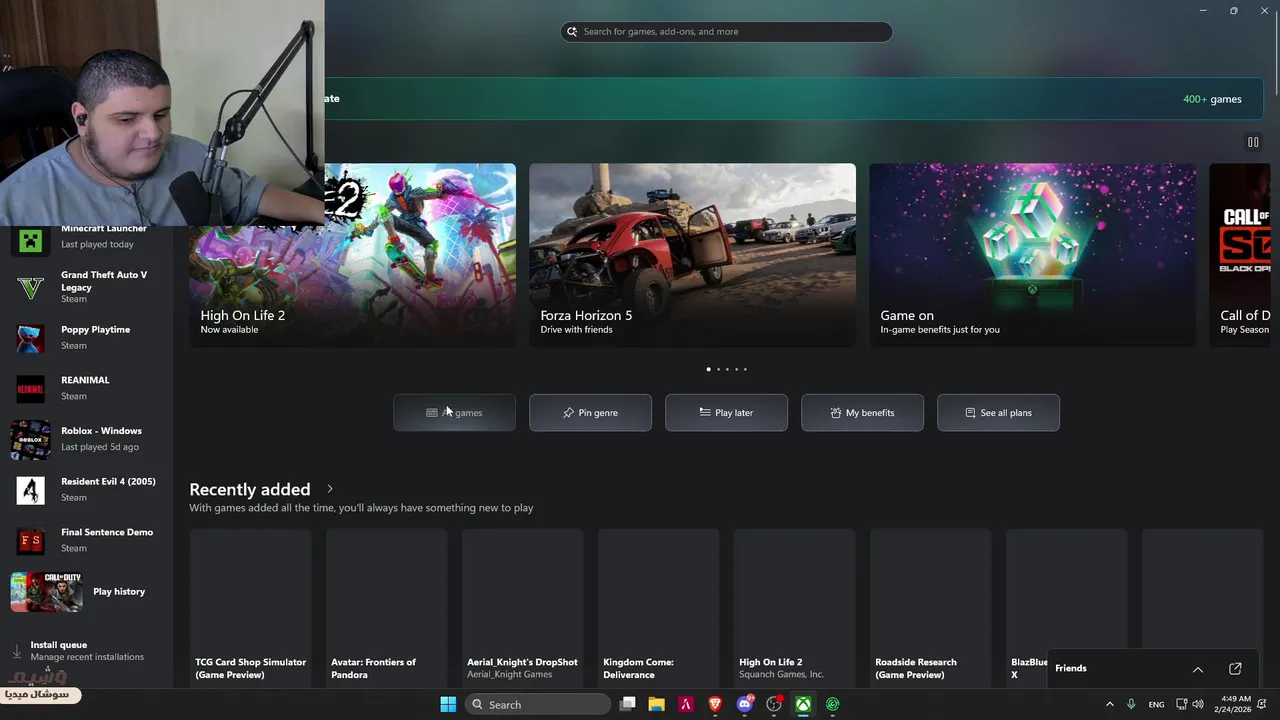Open Resident Evil 4 (2005) sidebar entry
This screenshot has width=1280, height=720.
[86, 490]
